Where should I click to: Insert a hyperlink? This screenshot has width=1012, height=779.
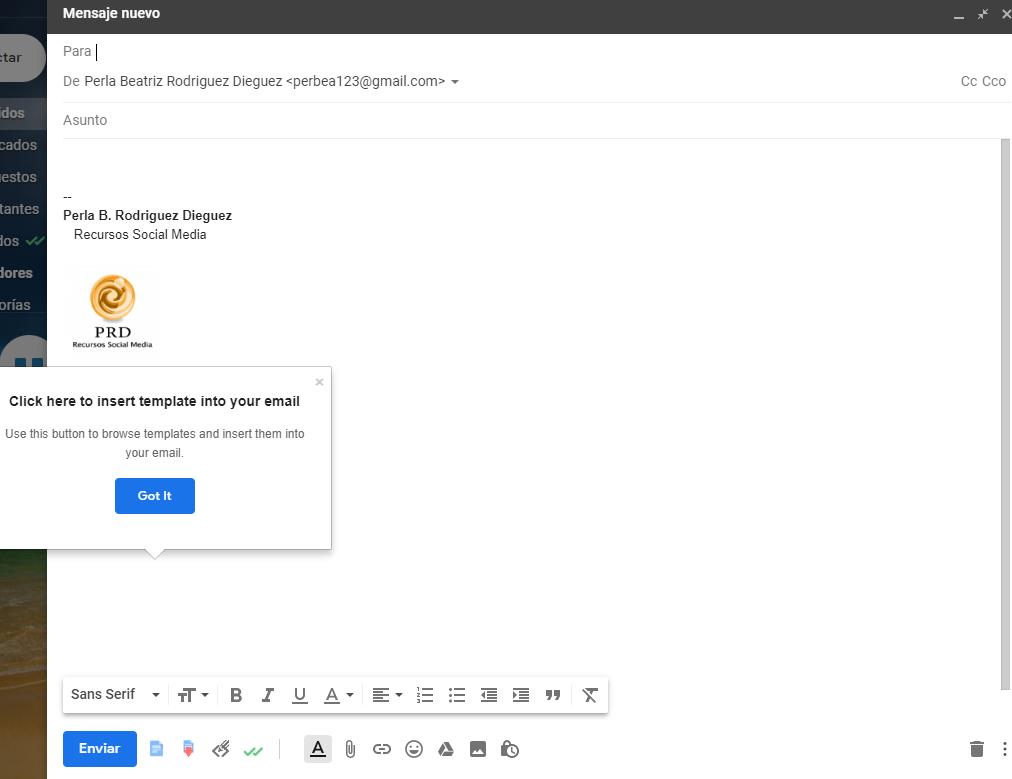(x=382, y=748)
